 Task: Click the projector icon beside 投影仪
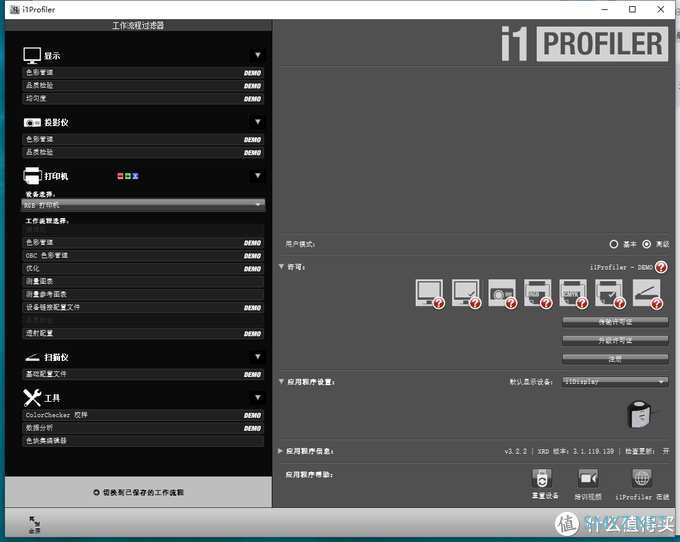pos(32,123)
